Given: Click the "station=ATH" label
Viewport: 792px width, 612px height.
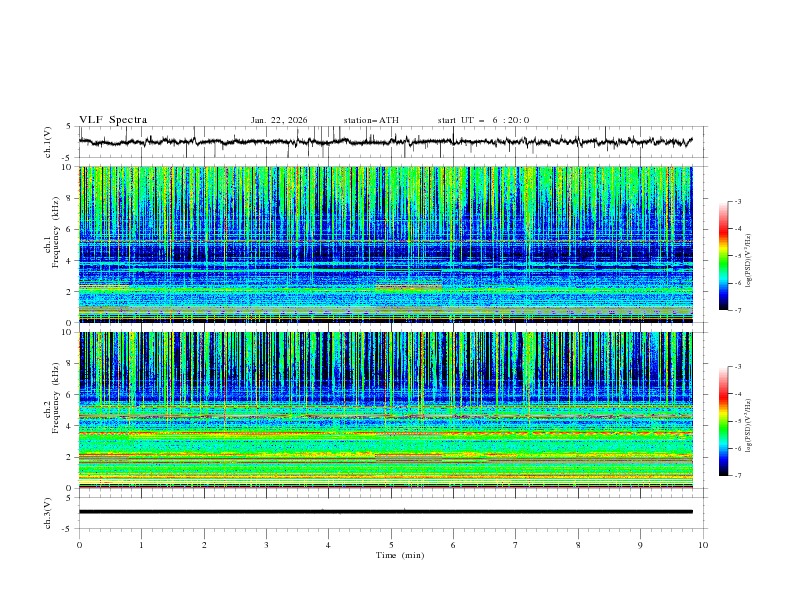Looking at the screenshot, I should coord(371,120).
